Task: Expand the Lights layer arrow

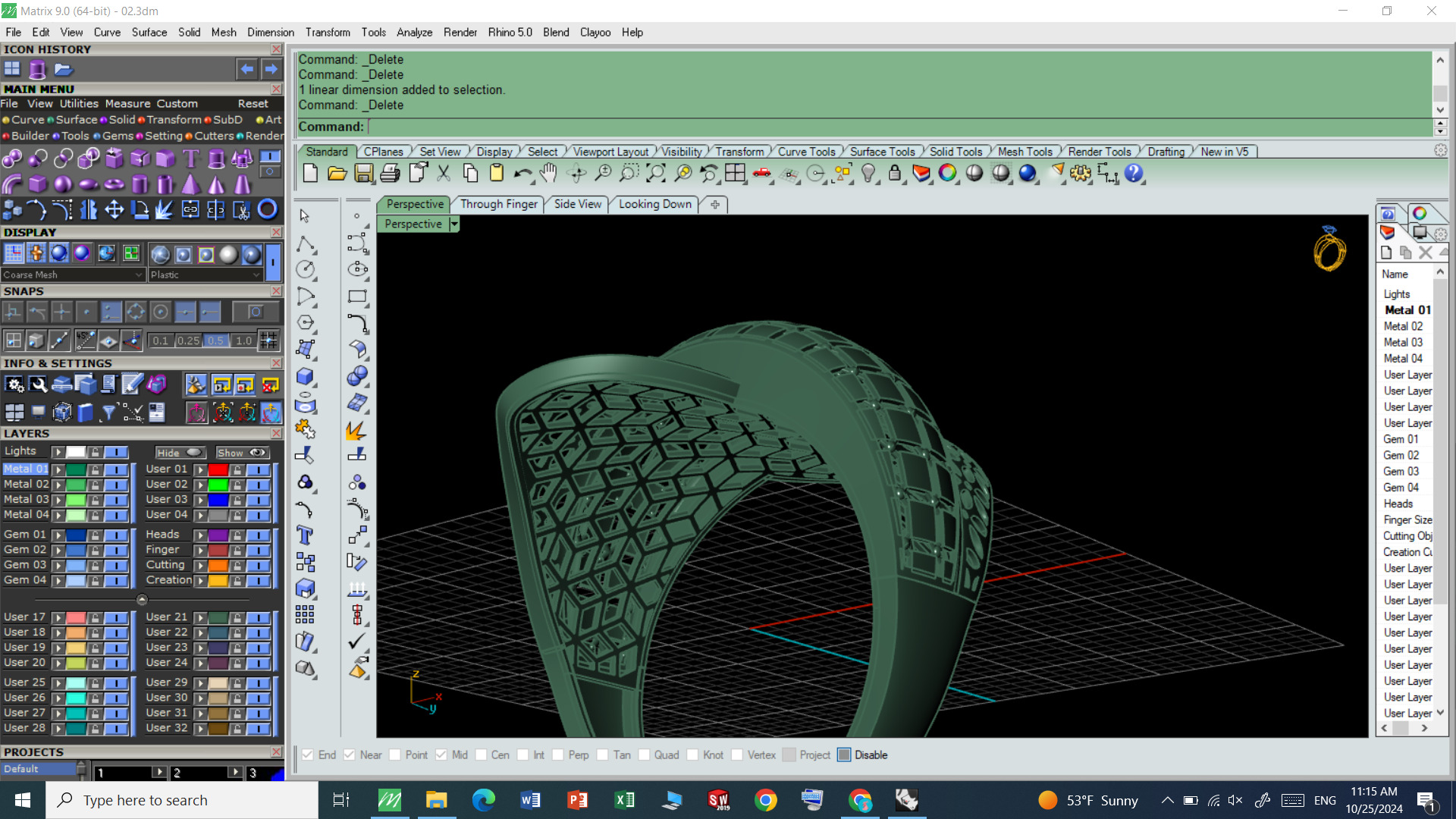Action: [58, 452]
